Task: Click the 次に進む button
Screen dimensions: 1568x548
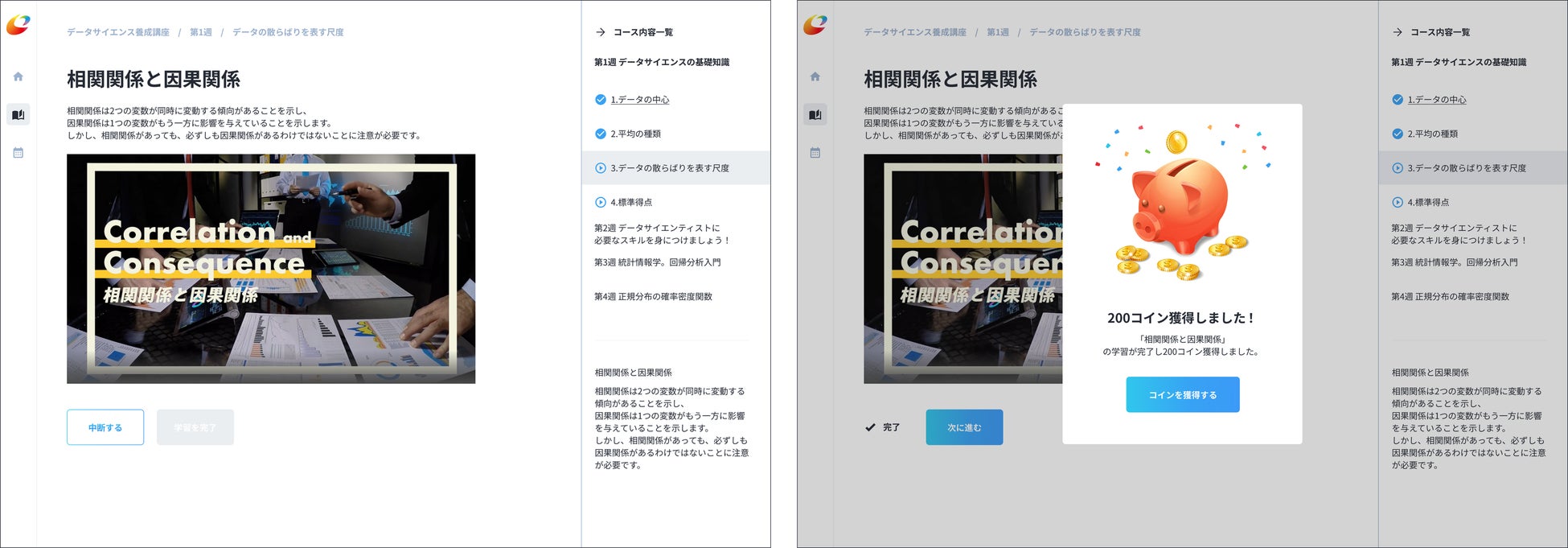Action: [964, 427]
